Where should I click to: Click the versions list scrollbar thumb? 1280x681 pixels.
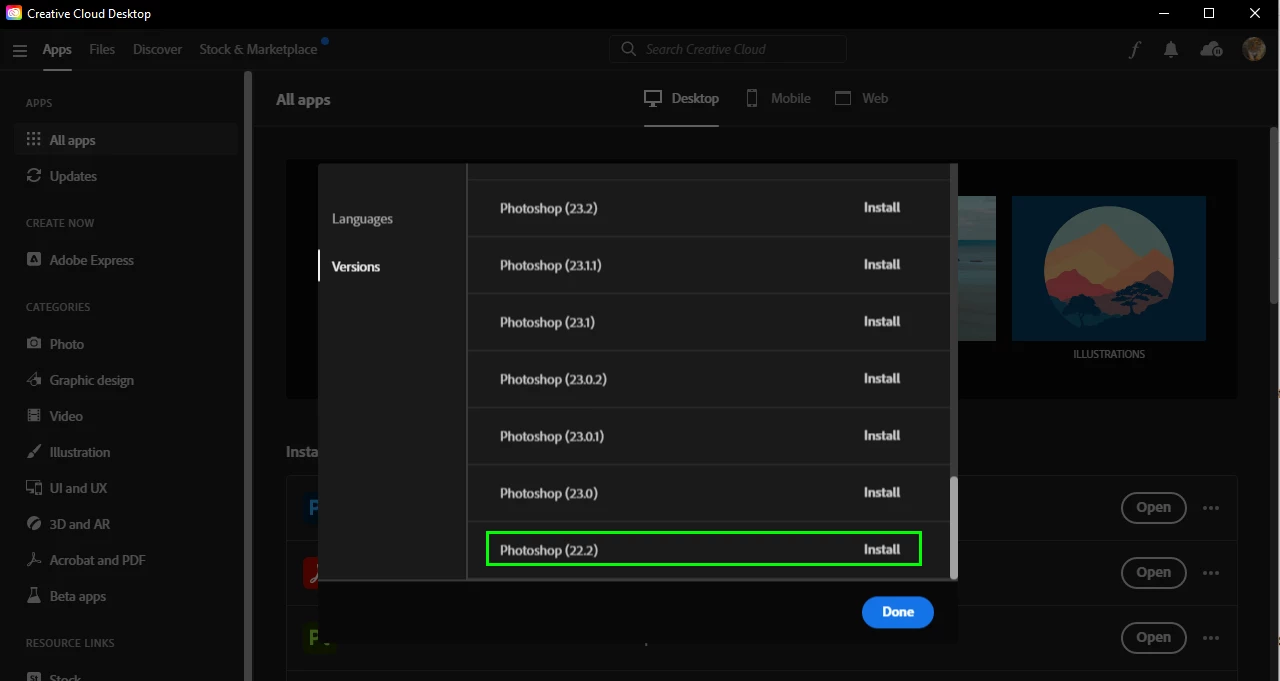(954, 526)
